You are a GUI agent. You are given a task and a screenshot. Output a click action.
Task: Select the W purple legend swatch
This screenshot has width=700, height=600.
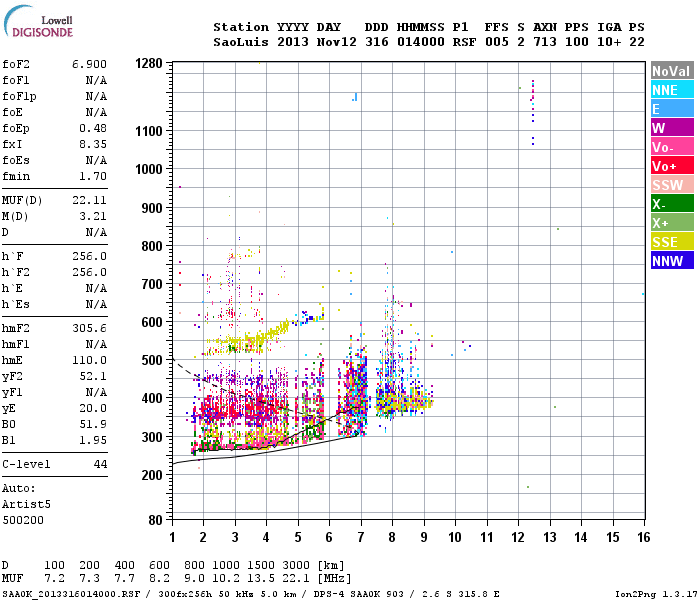(672, 128)
